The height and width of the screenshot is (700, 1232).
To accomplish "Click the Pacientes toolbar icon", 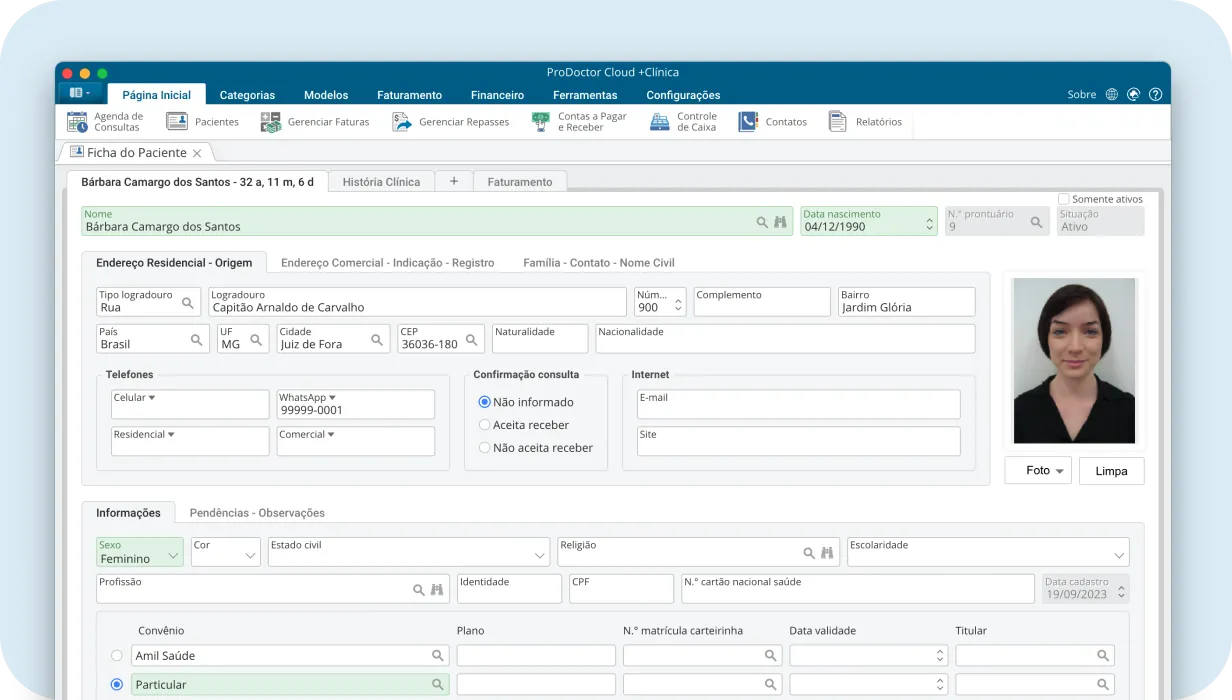I will tap(177, 122).
